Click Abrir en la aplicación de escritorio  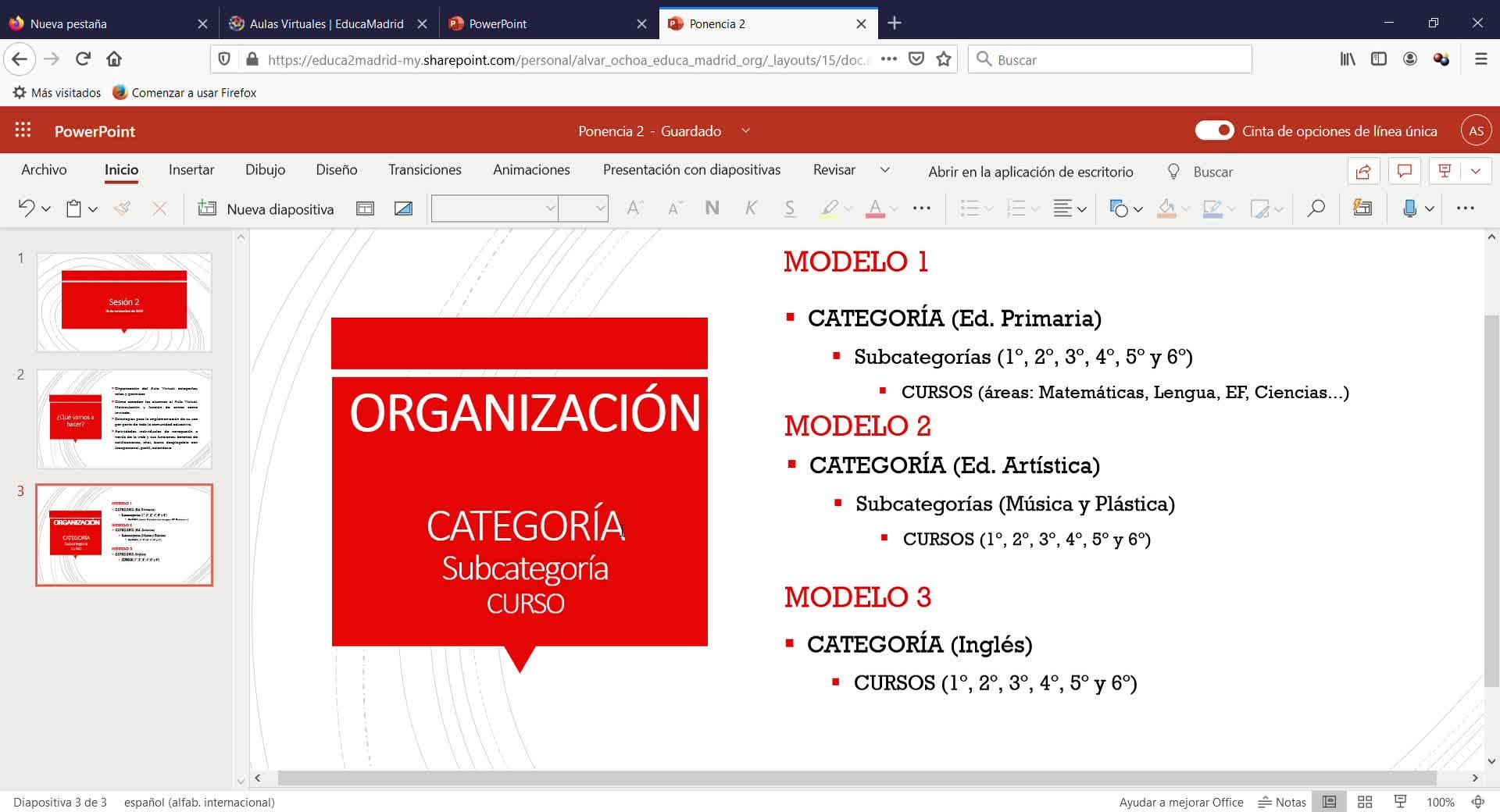(1030, 172)
